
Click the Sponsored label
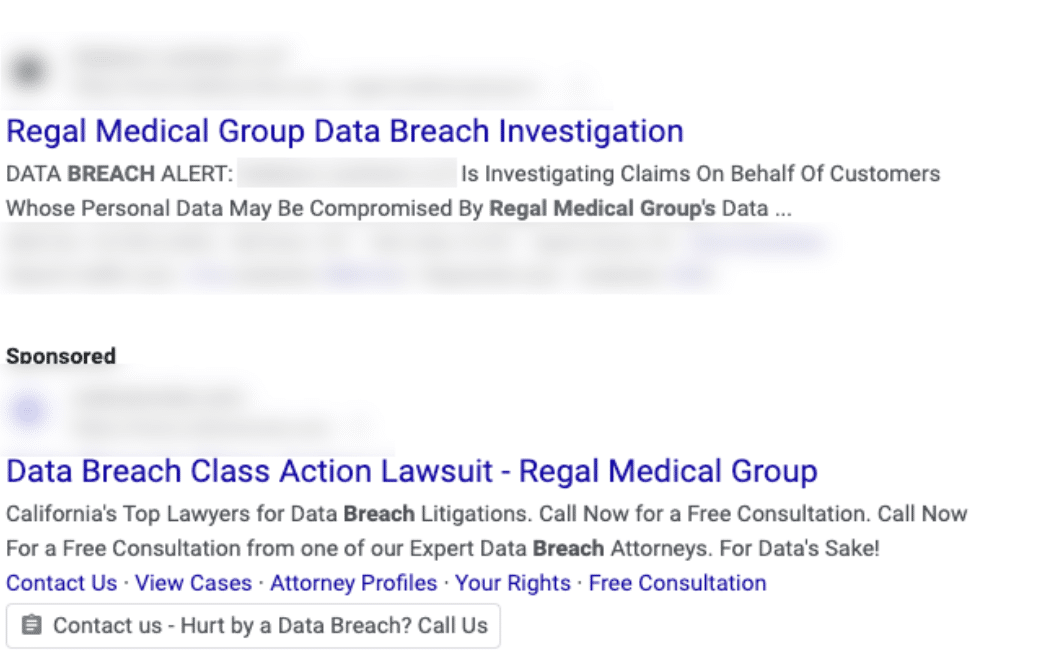[60, 356]
